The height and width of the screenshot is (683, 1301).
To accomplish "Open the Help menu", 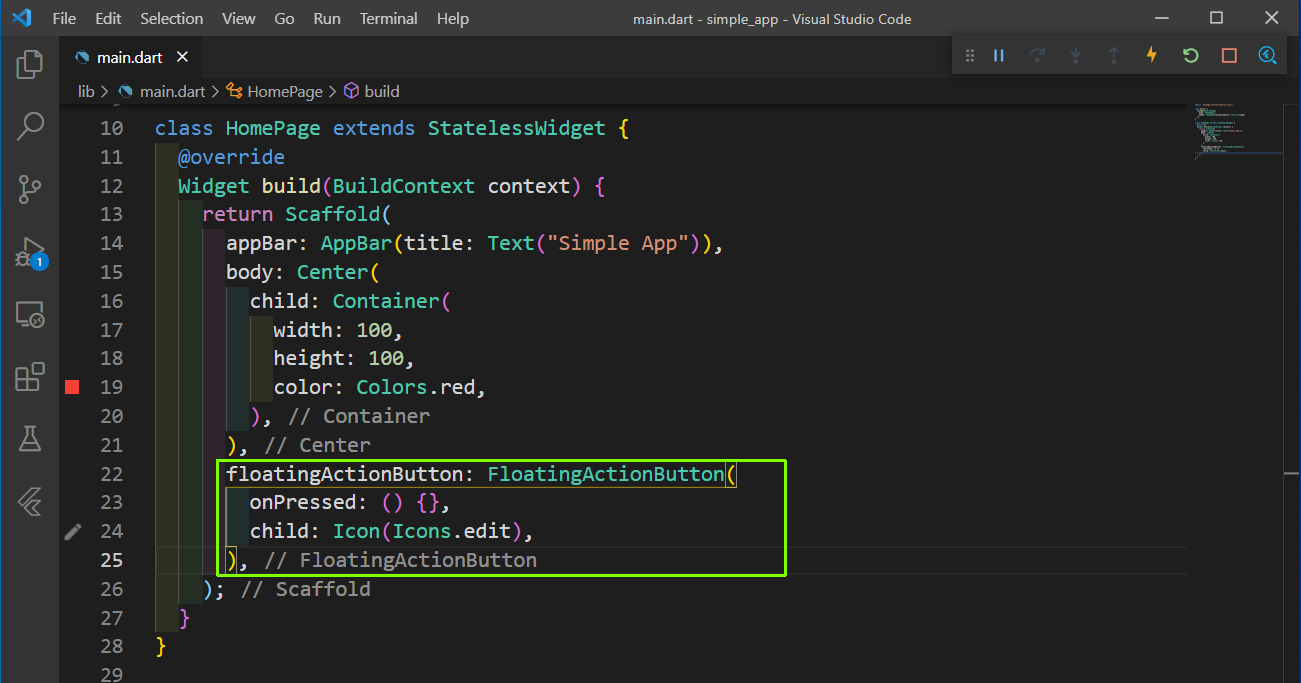I will click(453, 19).
